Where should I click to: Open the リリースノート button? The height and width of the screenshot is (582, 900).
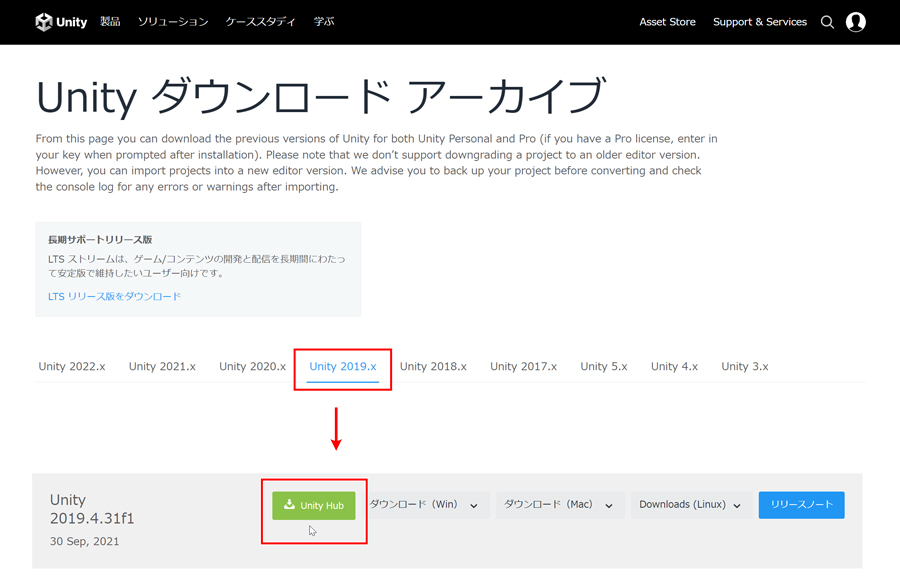[x=801, y=505]
